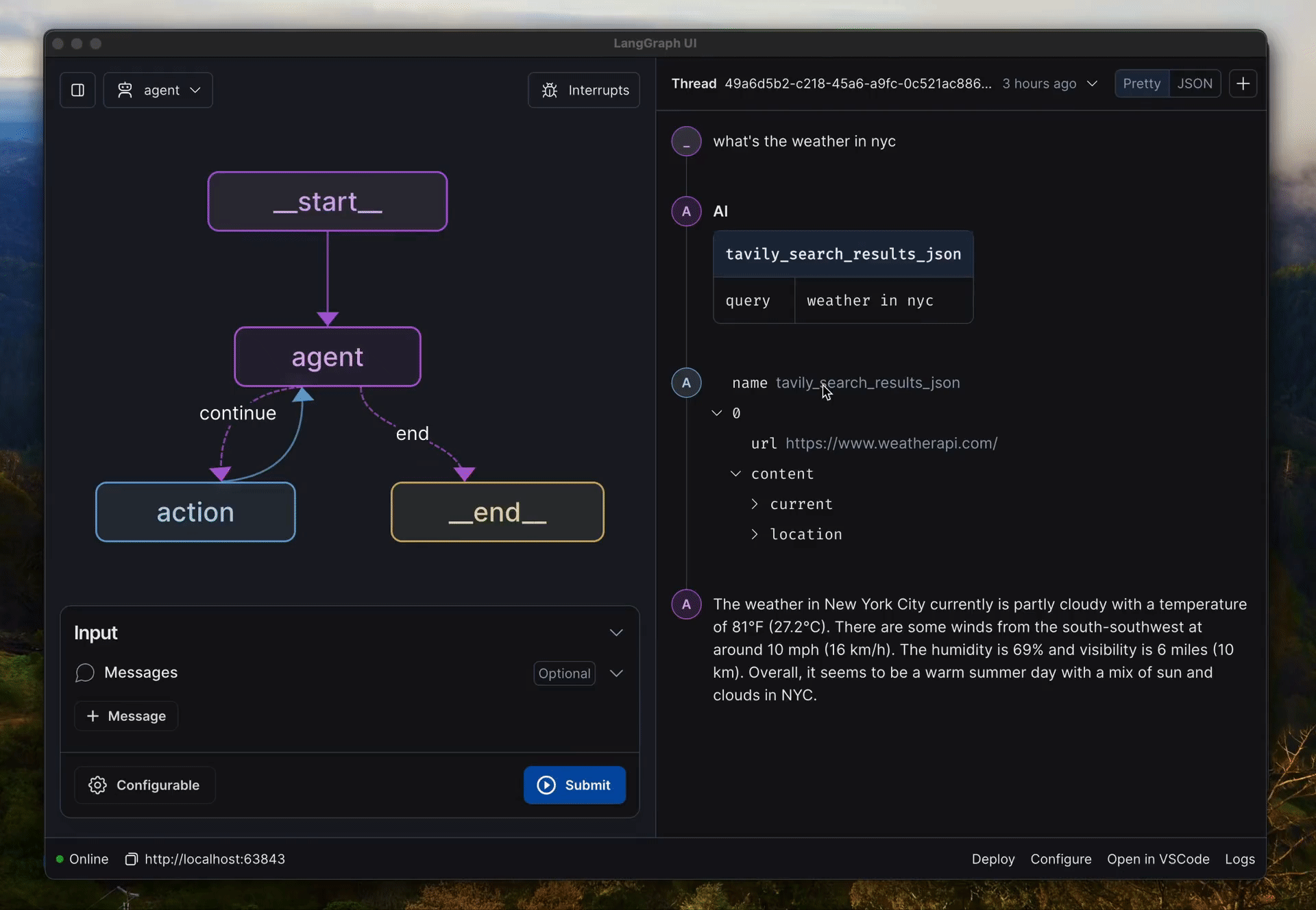Open Logs in the bottom bar
The image size is (1316, 910).
[x=1239, y=859]
